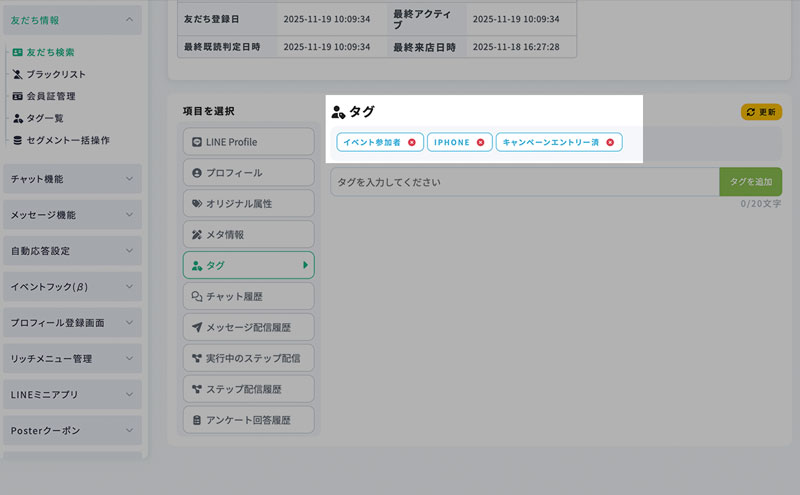Click the タグを追加 button

tap(750, 182)
